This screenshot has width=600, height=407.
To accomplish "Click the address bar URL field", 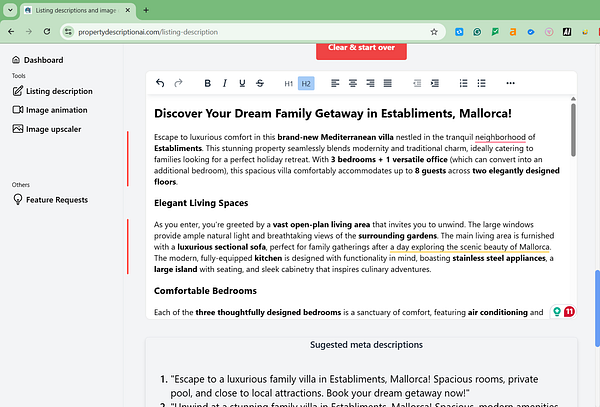I will (253, 32).
